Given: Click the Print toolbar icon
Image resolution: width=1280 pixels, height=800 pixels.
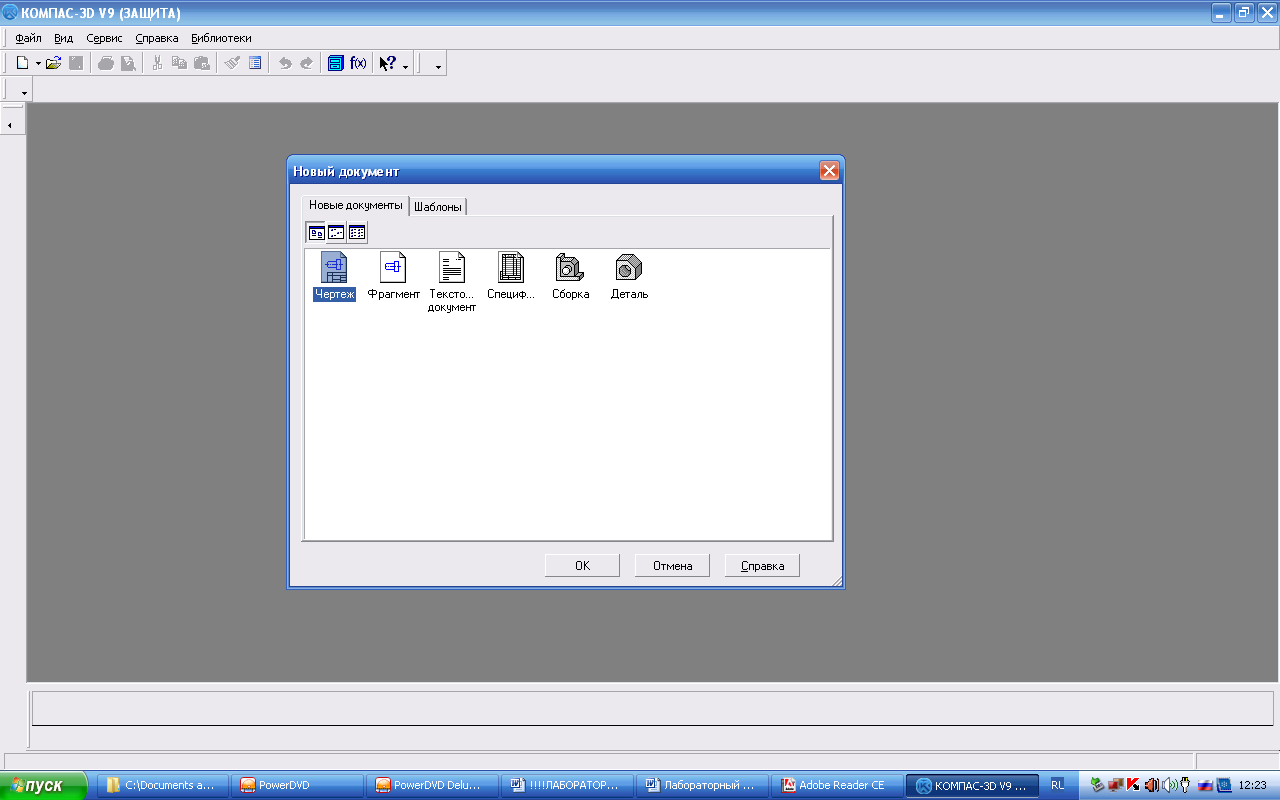Looking at the screenshot, I should point(106,63).
